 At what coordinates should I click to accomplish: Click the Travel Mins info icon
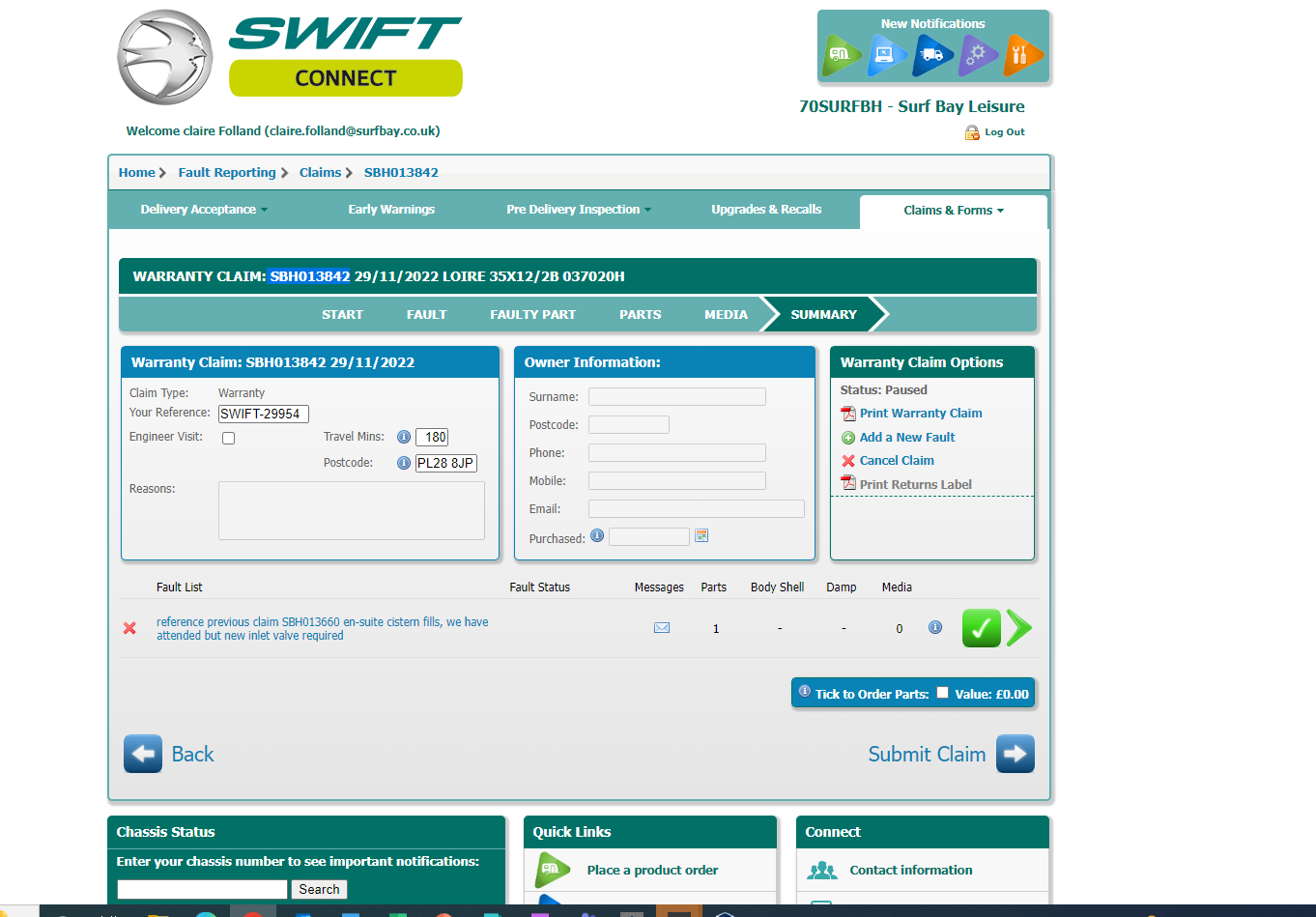coord(404,437)
